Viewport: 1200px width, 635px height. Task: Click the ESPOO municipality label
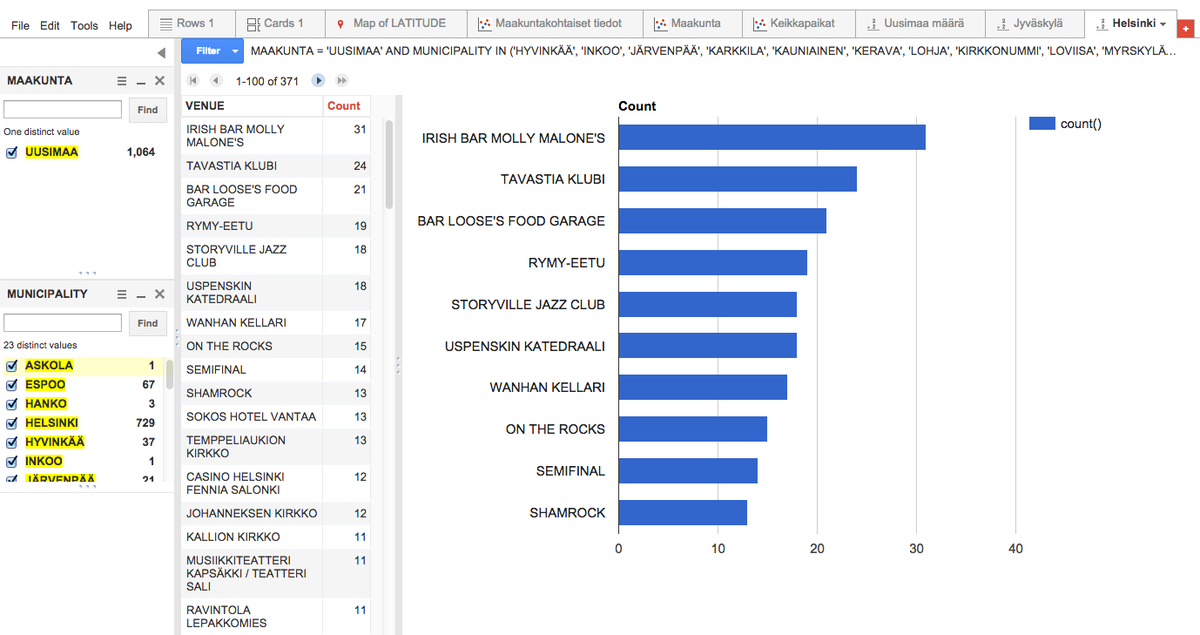(45, 385)
